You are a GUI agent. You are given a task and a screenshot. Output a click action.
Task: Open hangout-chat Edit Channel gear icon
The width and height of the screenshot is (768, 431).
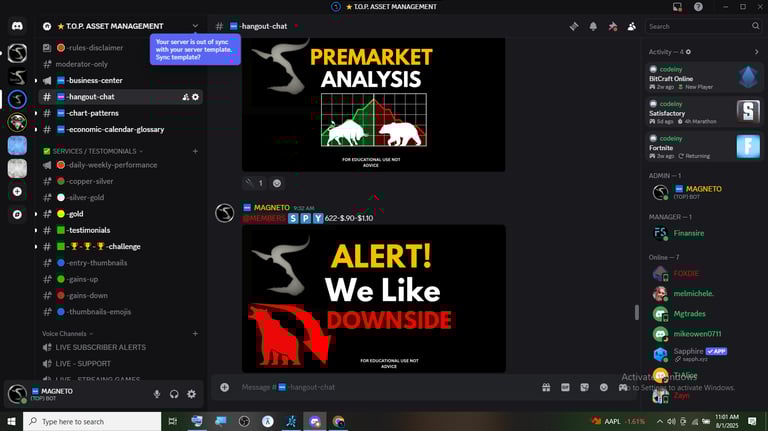point(195,97)
